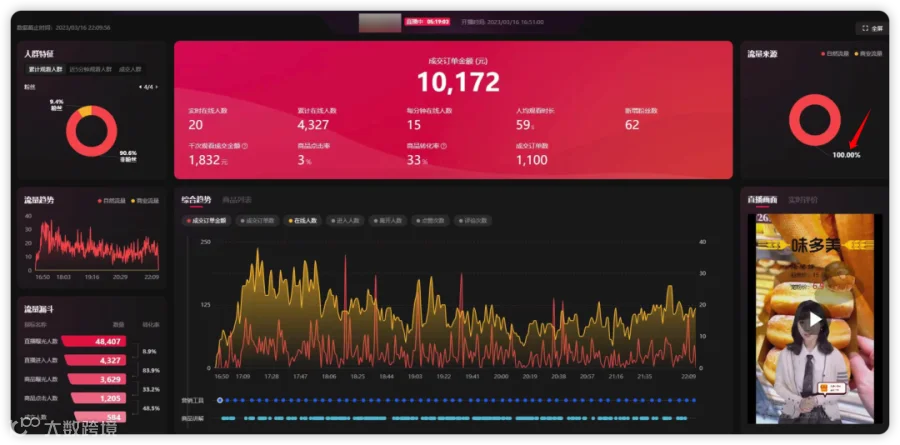Go to previous page in 人群特征 pager

point(140,87)
